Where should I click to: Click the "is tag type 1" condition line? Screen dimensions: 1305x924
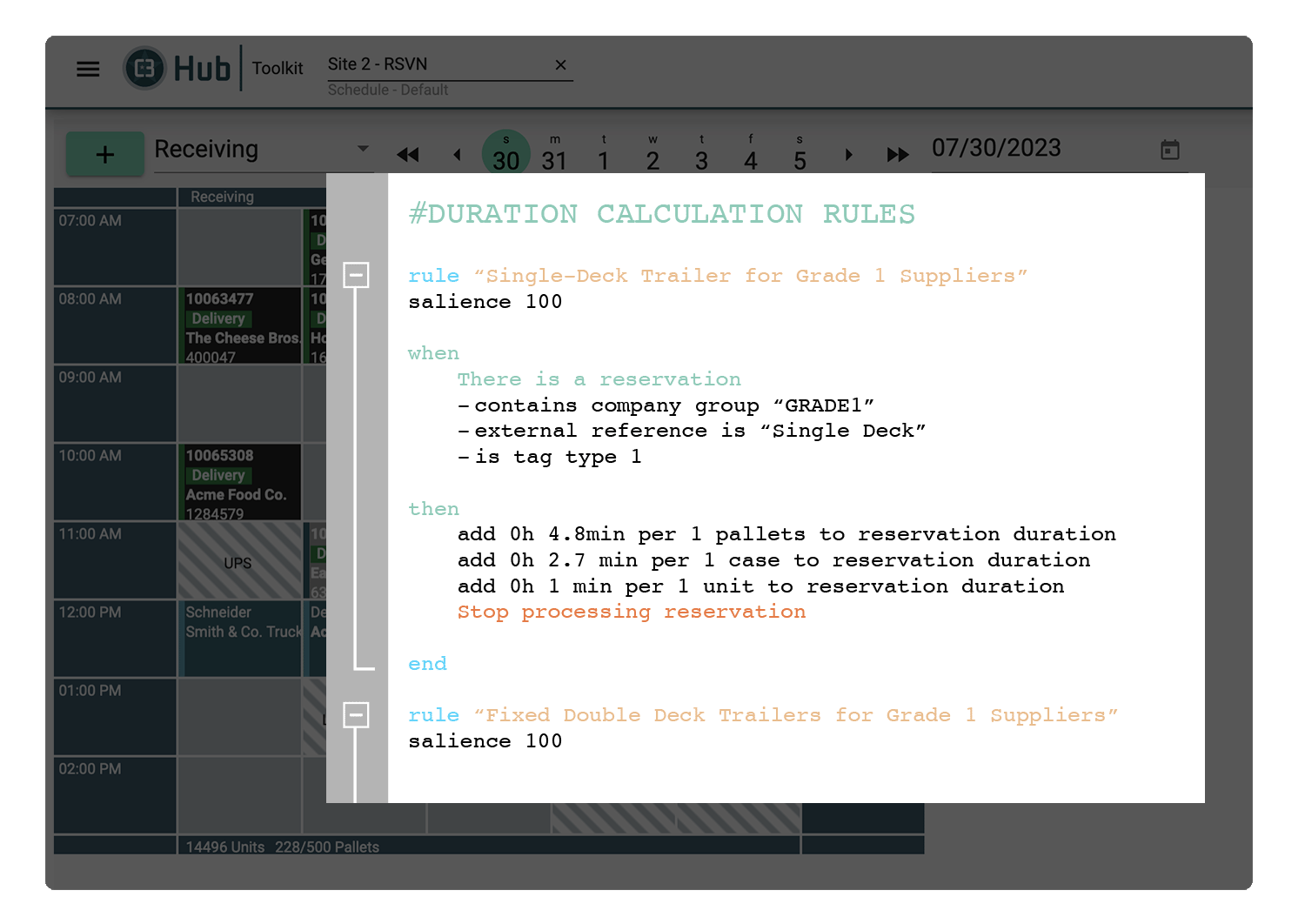pyautogui.click(x=550, y=457)
